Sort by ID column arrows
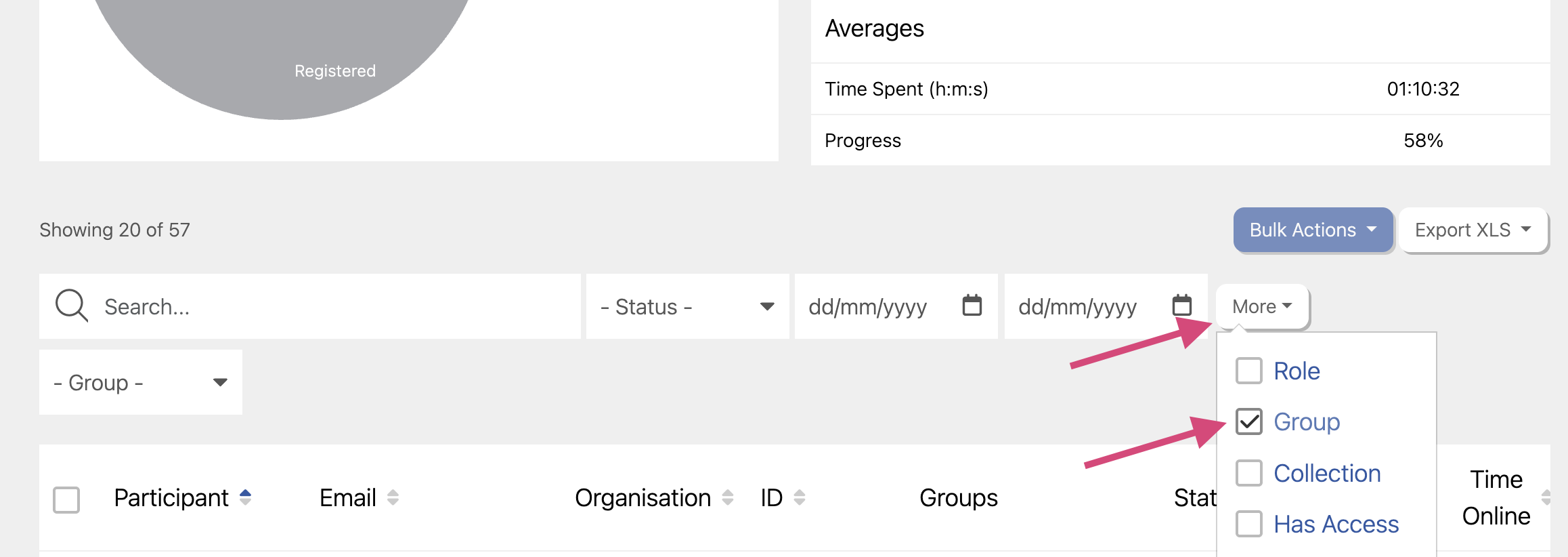Image resolution: width=1568 pixels, height=557 pixels. [x=800, y=497]
